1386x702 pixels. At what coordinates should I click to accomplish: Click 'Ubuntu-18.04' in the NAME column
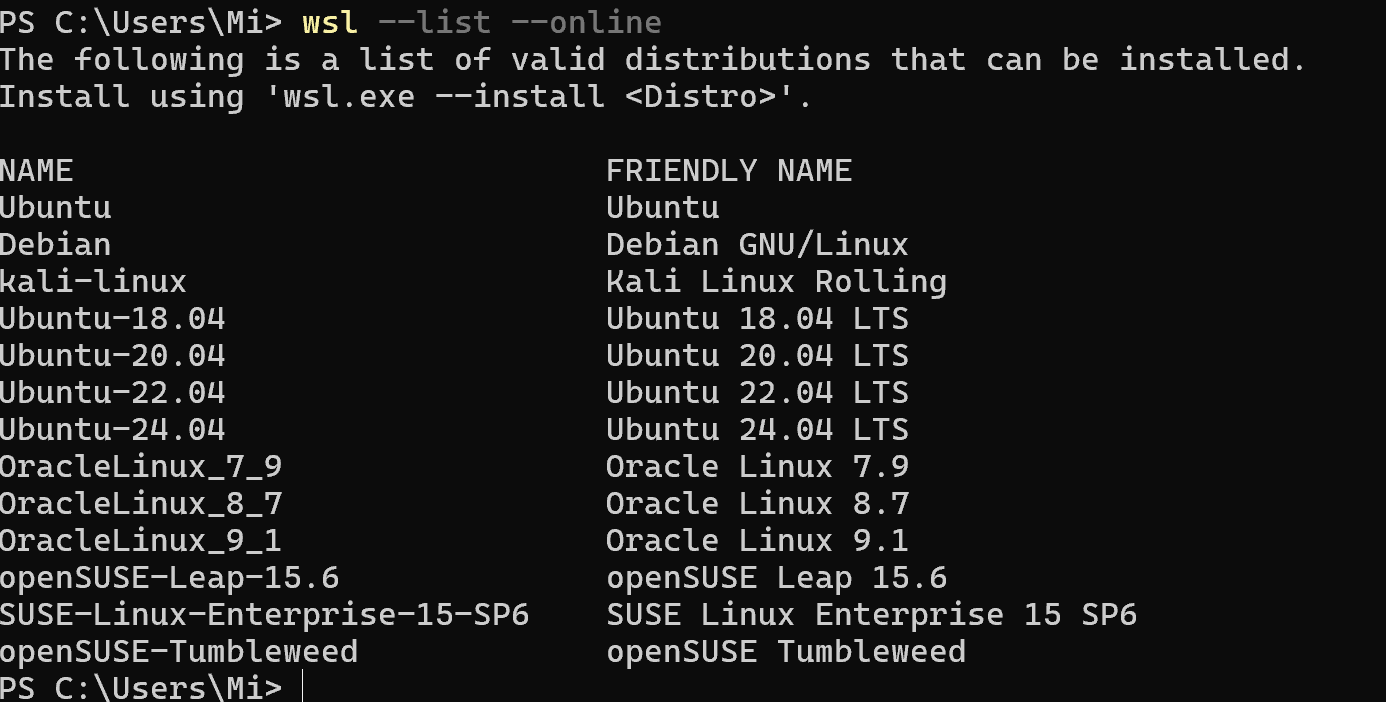[112, 319]
